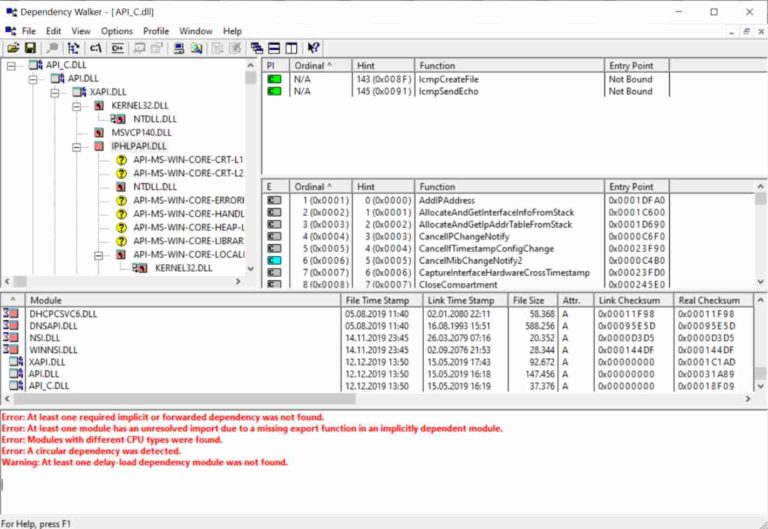The height and width of the screenshot is (529, 768).
Task: Collapse the XAPI.DLL tree node
Action: pos(55,93)
